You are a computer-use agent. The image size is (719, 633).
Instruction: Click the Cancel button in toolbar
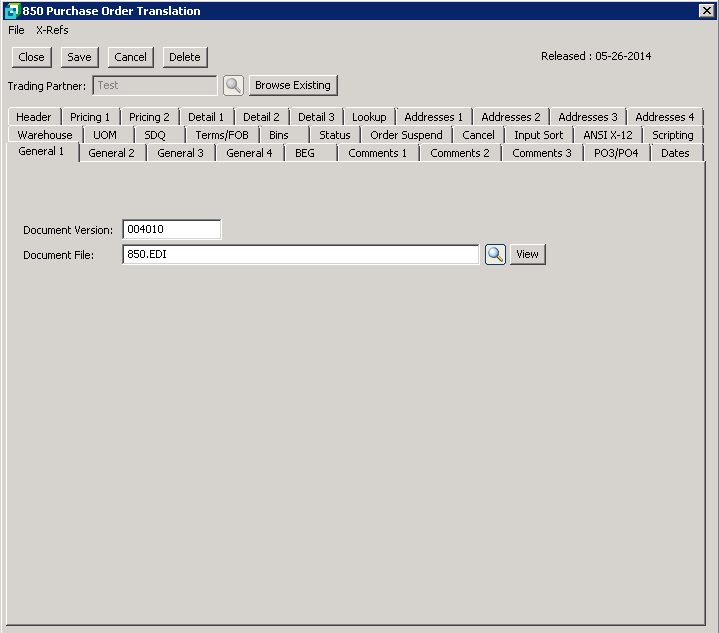coord(129,58)
